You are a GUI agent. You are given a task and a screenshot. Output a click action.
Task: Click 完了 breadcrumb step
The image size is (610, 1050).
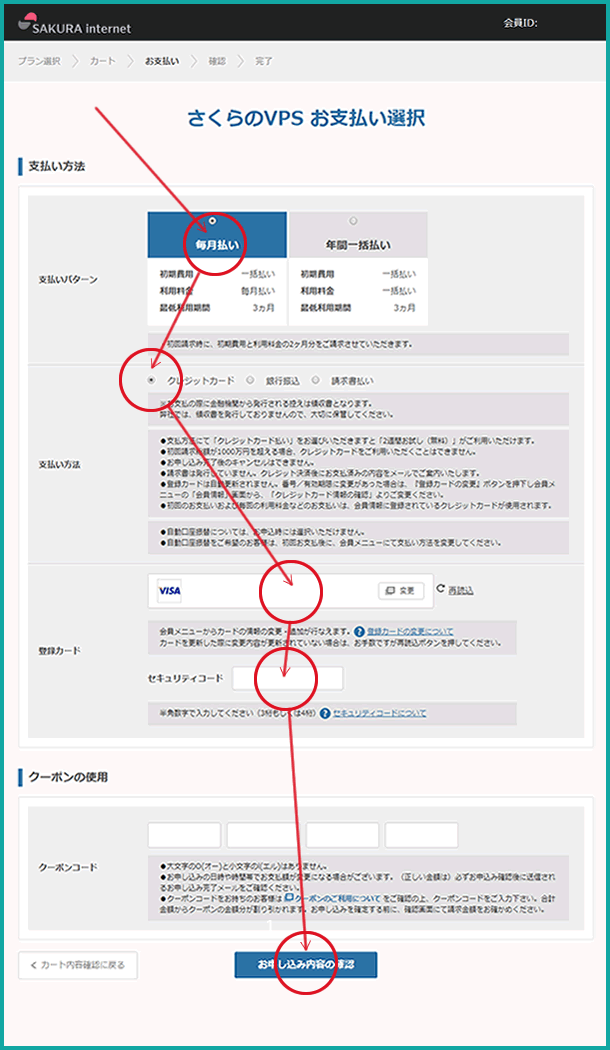[264, 61]
